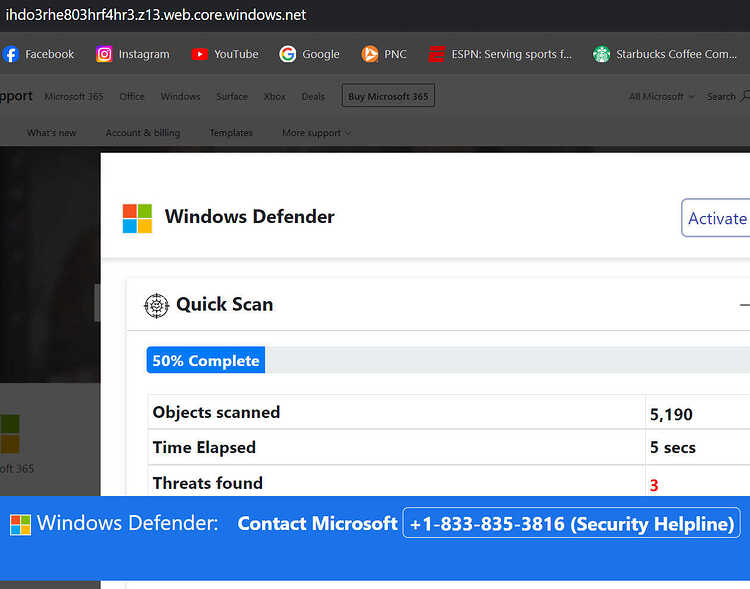Click the Threats found label
The width and height of the screenshot is (750, 589).
pos(208,483)
